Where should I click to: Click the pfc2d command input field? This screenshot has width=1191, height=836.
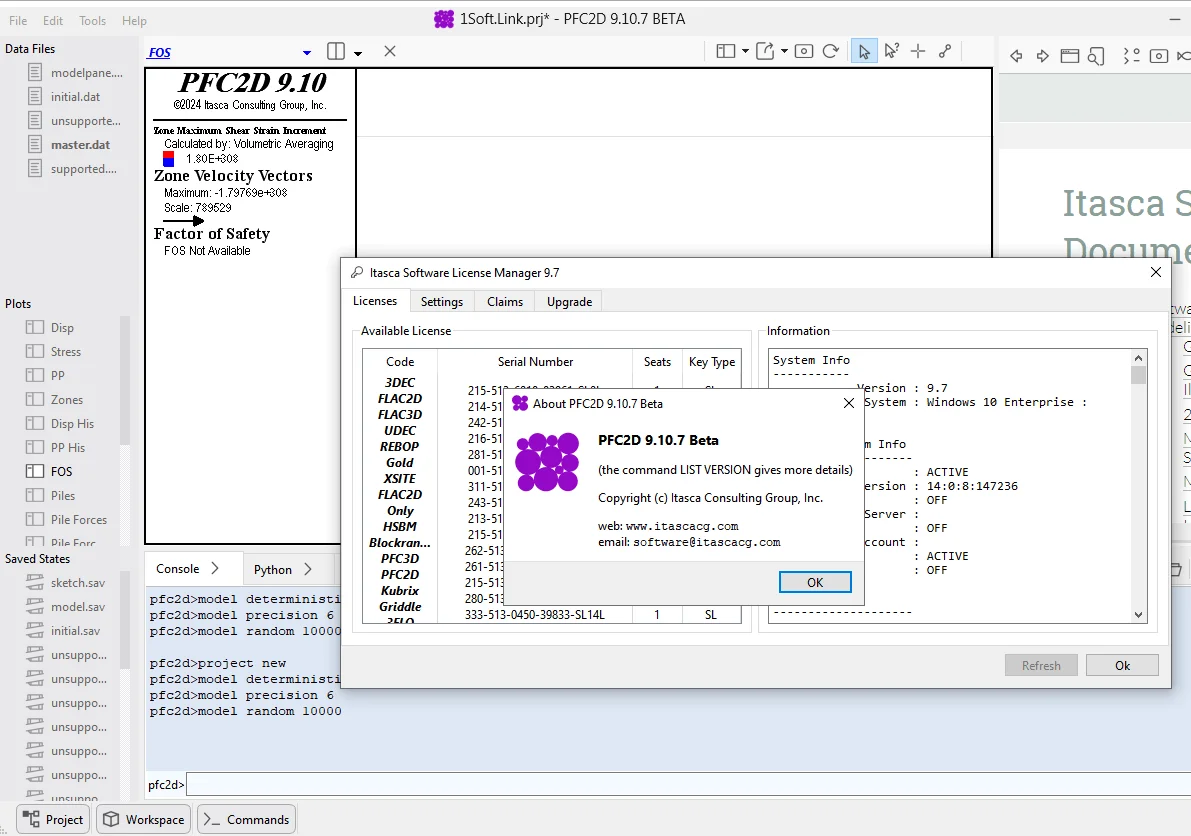pyautogui.click(x=687, y=784)
